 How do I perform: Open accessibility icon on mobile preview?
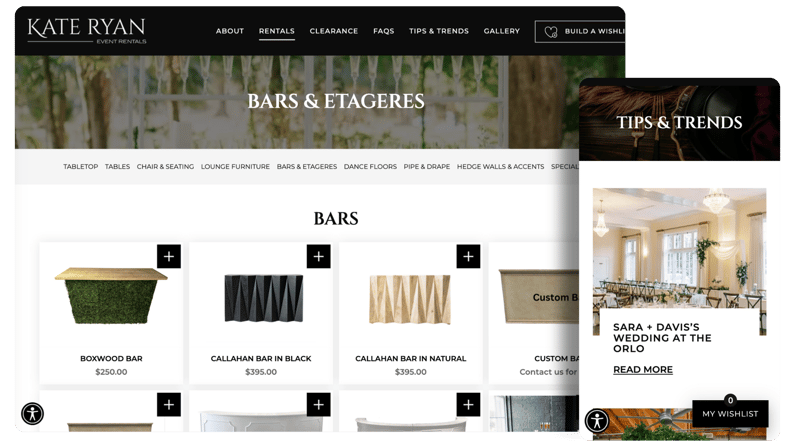(x=597, y=420)
